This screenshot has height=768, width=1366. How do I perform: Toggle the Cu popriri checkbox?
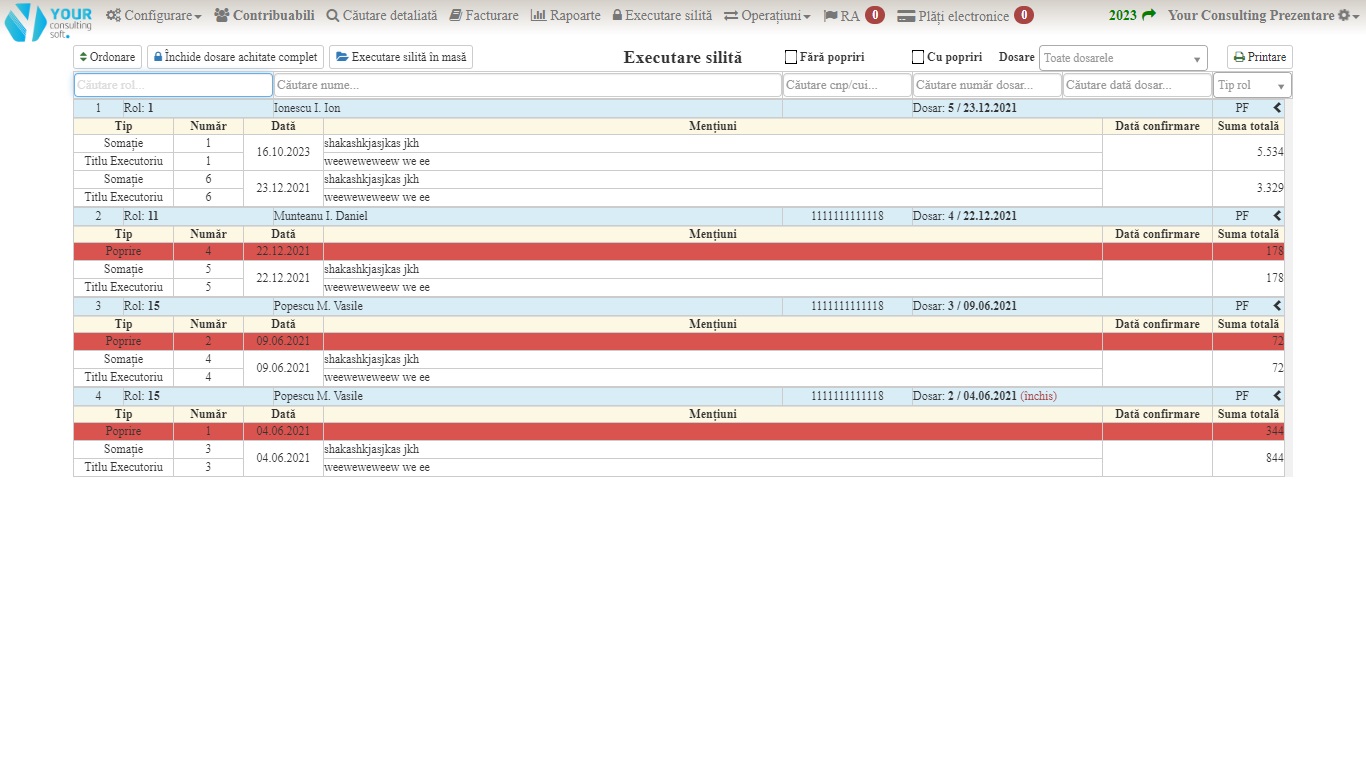click(x=918, y=58)
